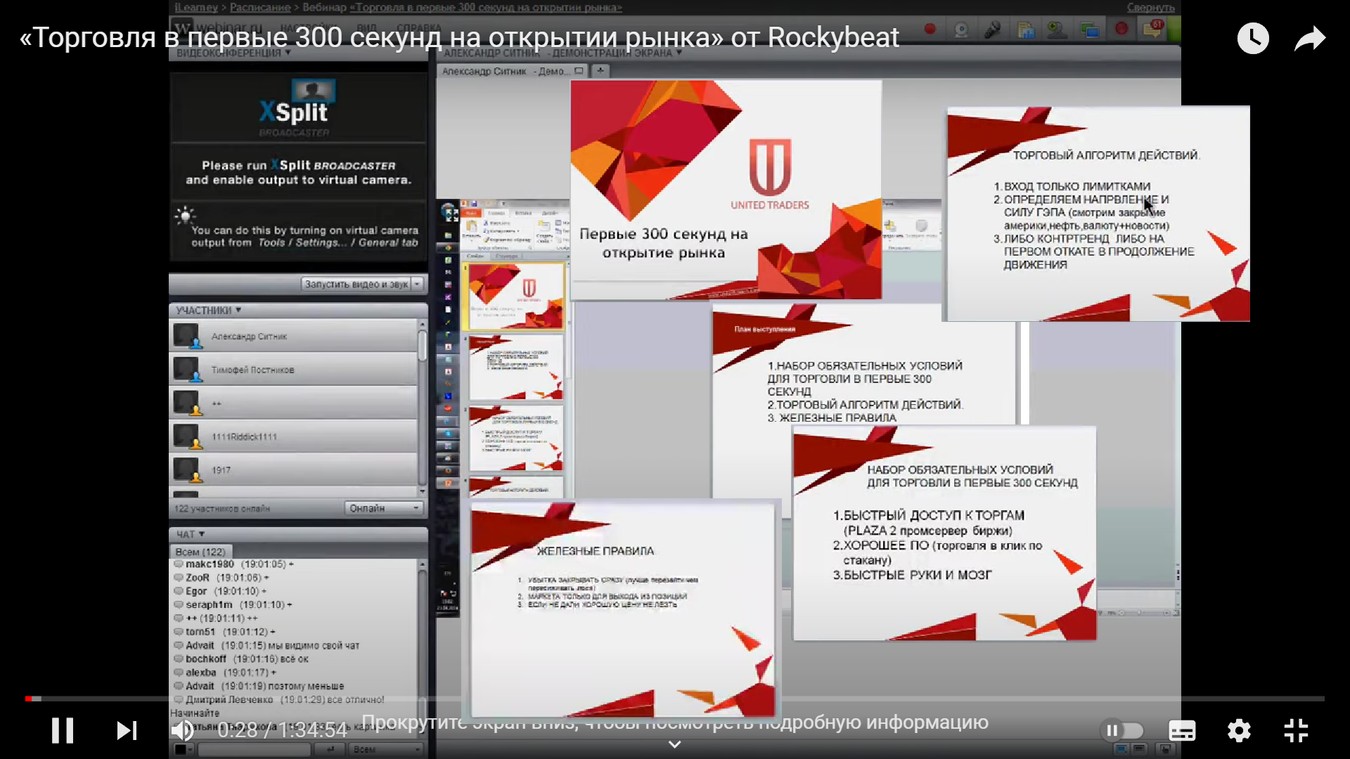Open the 'Расписание' breadcrumb link
The image size is (1350, 759).
(260, 7)
